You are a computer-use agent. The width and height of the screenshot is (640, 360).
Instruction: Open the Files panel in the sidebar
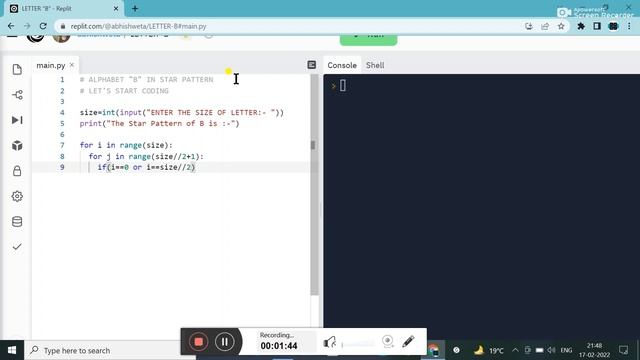[17, 69]
